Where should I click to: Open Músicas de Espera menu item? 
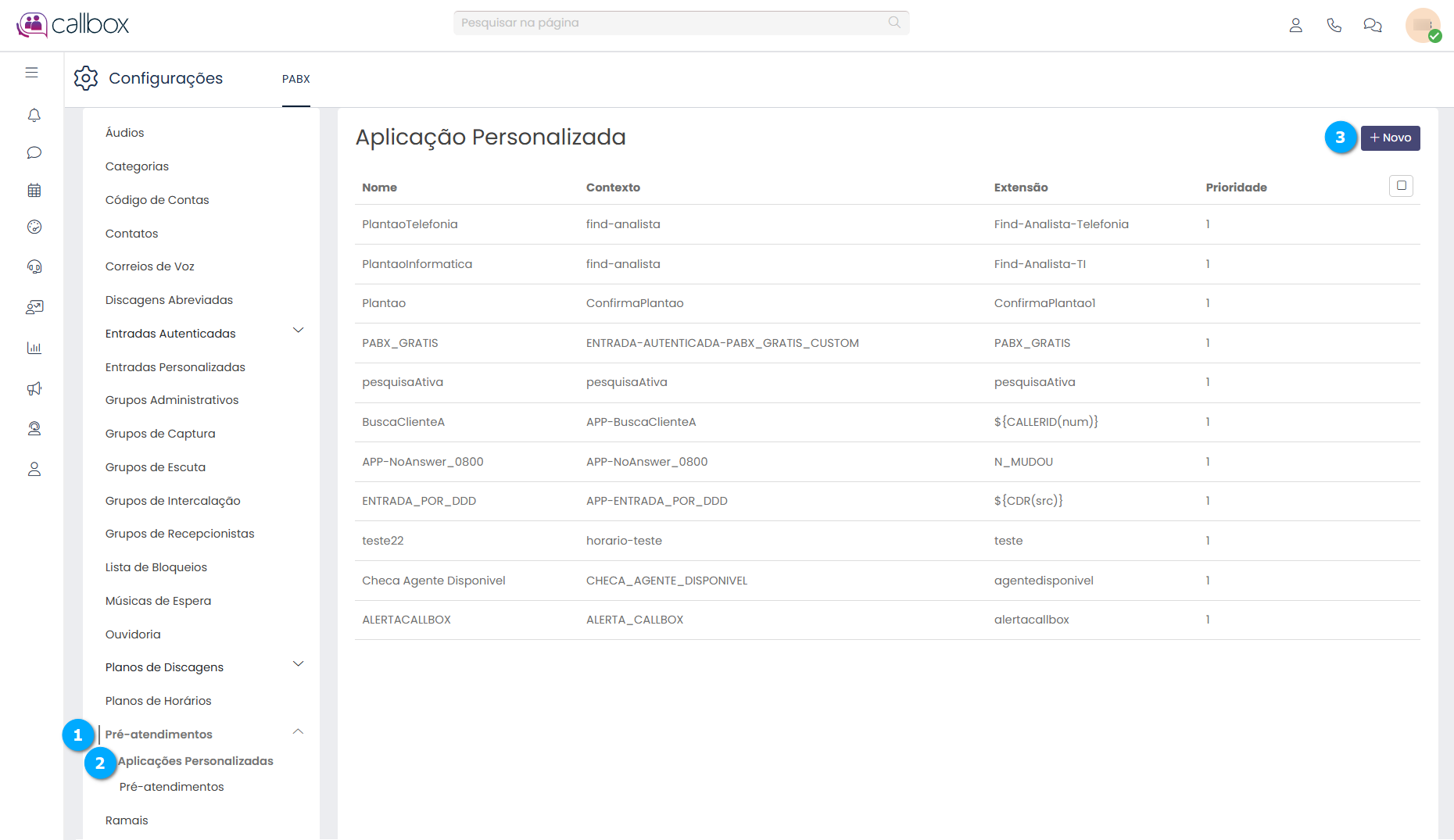point(158,601)
